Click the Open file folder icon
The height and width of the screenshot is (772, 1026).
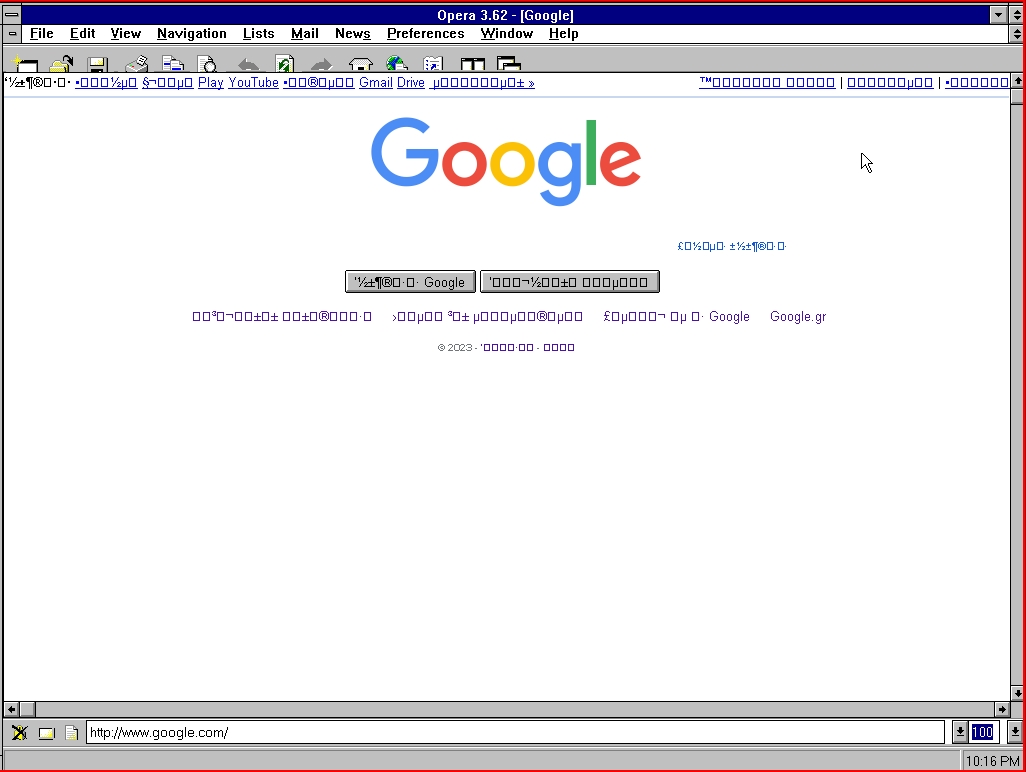pyautogui.click(x=62, y=63)
